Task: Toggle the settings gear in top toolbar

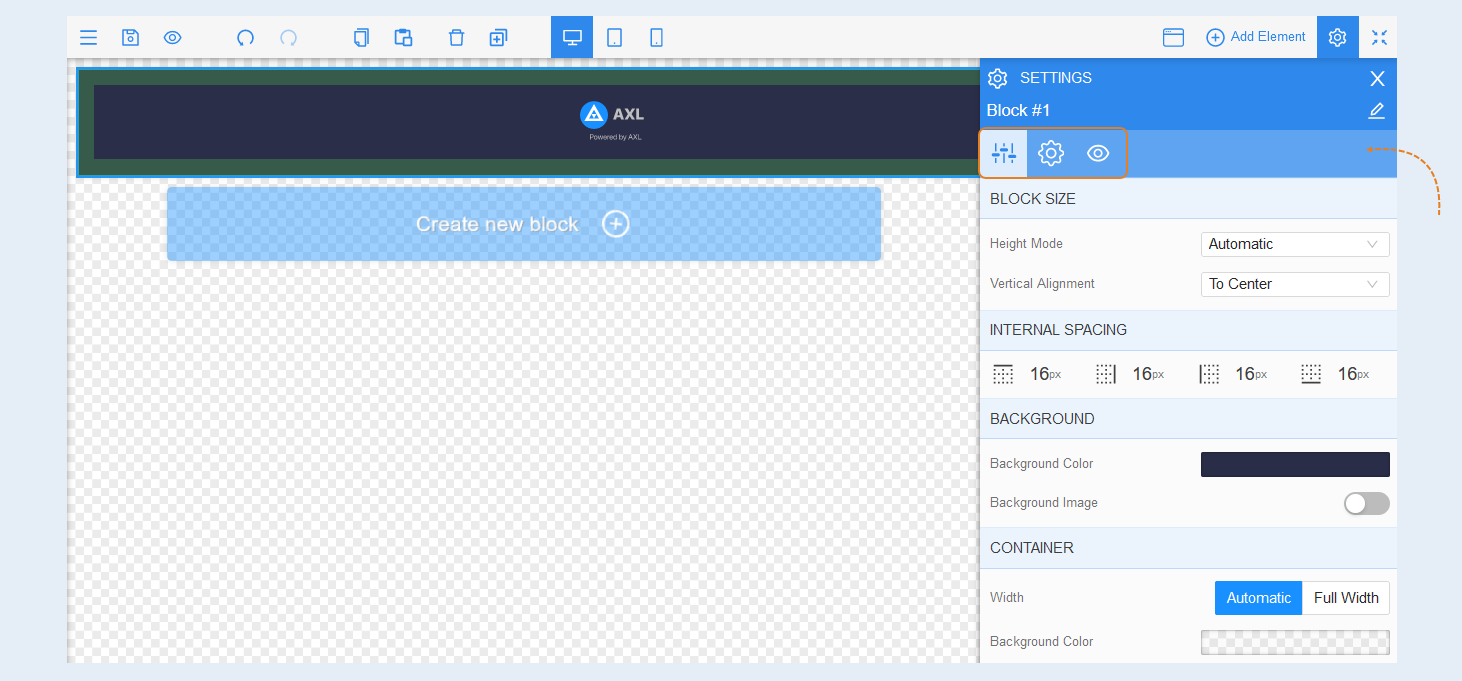Action: tap(1337, 38)
